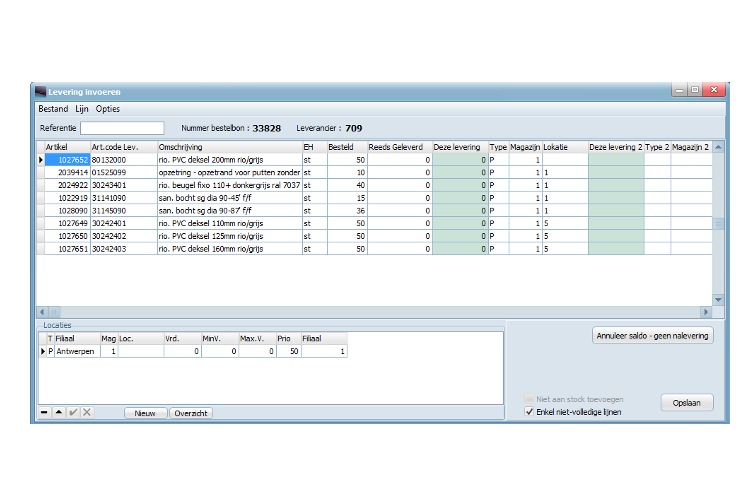
Task: Maximize the Levering invoeren window
Action: (695, 89)
